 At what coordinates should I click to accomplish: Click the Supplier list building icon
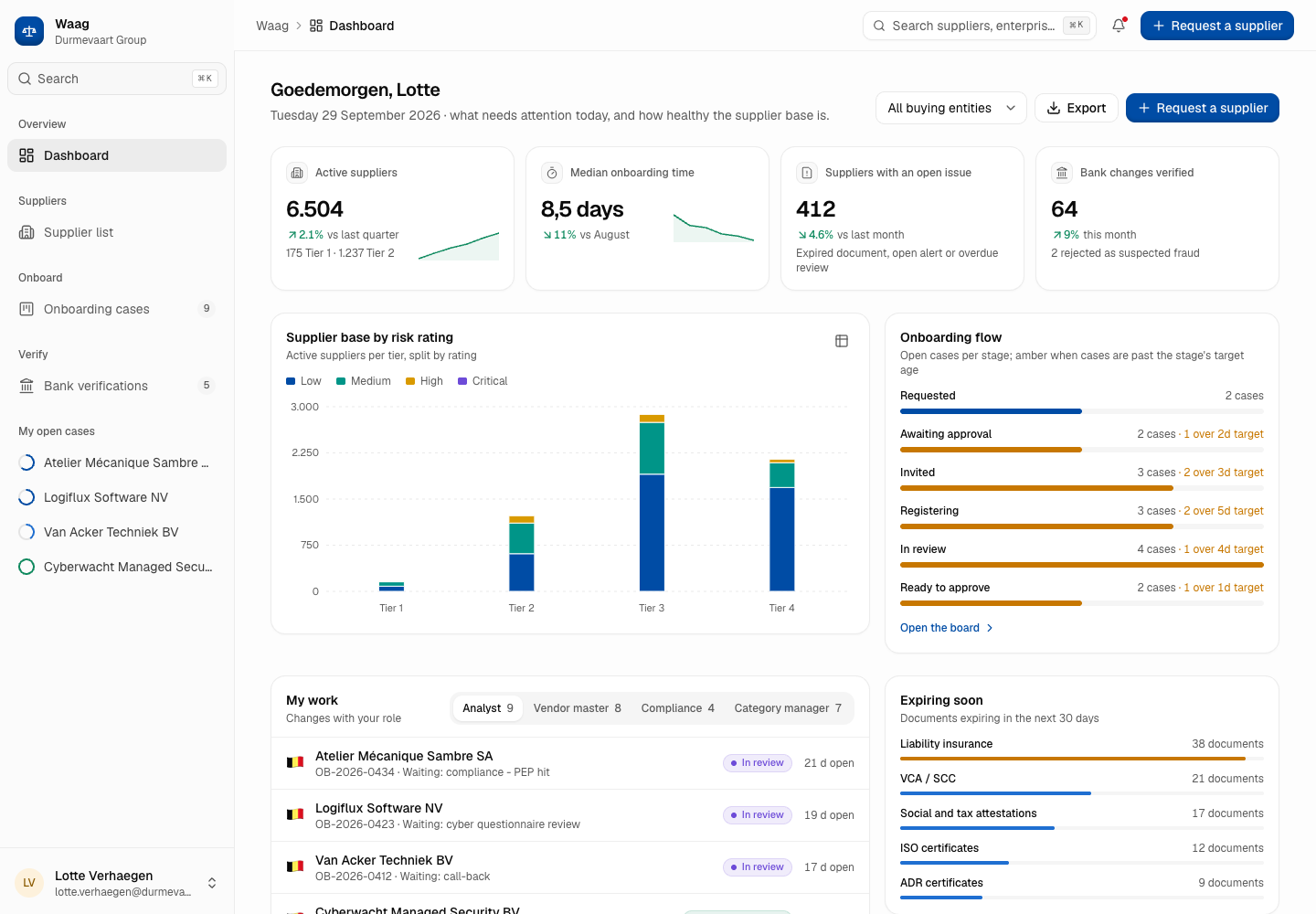pos(27,232)
